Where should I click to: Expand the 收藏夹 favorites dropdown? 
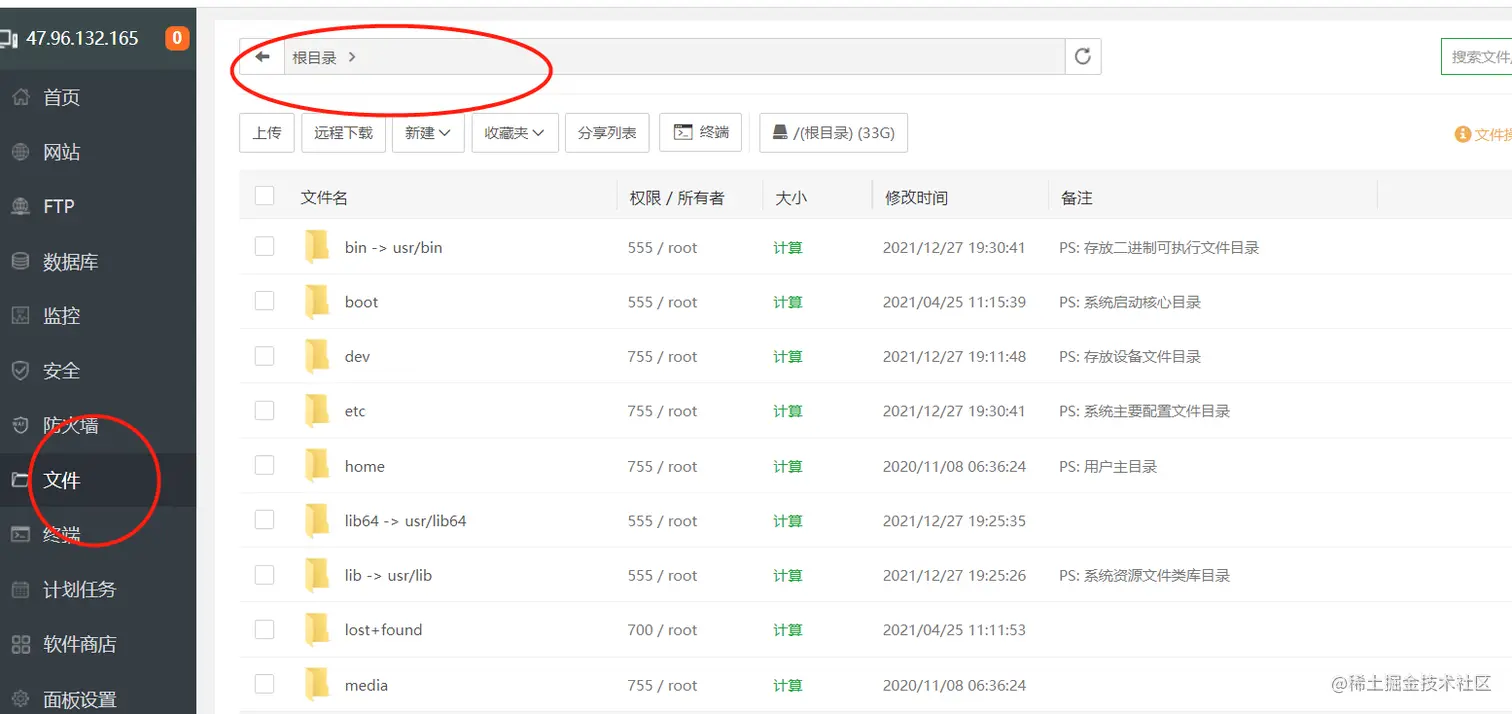coord(515,132)
